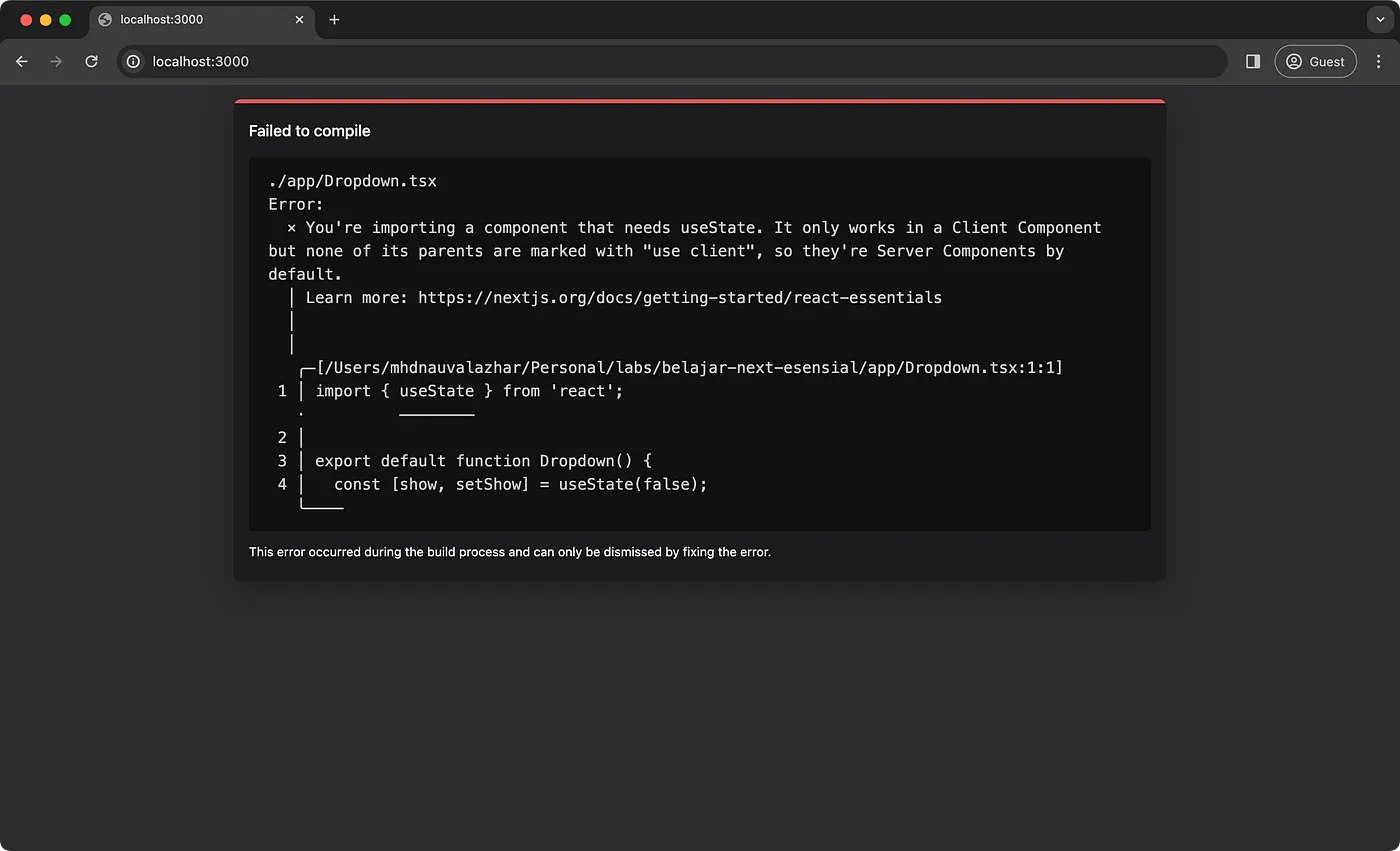
Task: Open the Next.js react-essentials documentation link
Action: [679, 297]
